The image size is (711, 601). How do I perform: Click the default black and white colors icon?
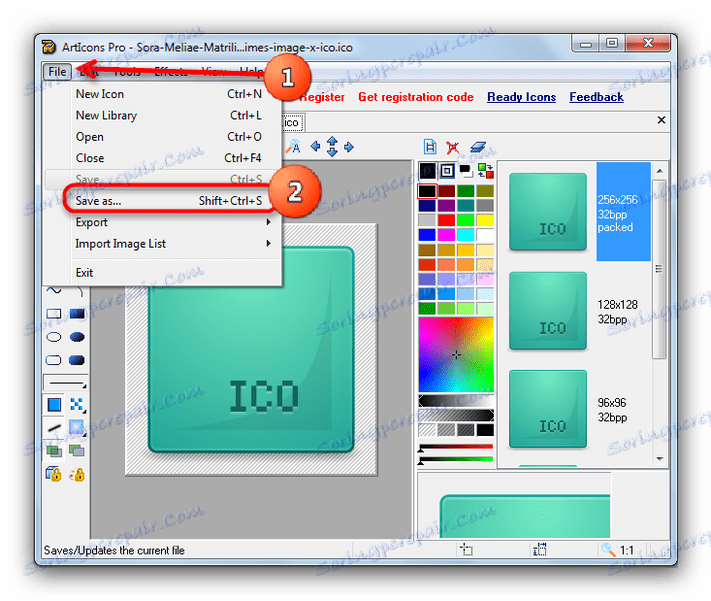pos(465,171)
